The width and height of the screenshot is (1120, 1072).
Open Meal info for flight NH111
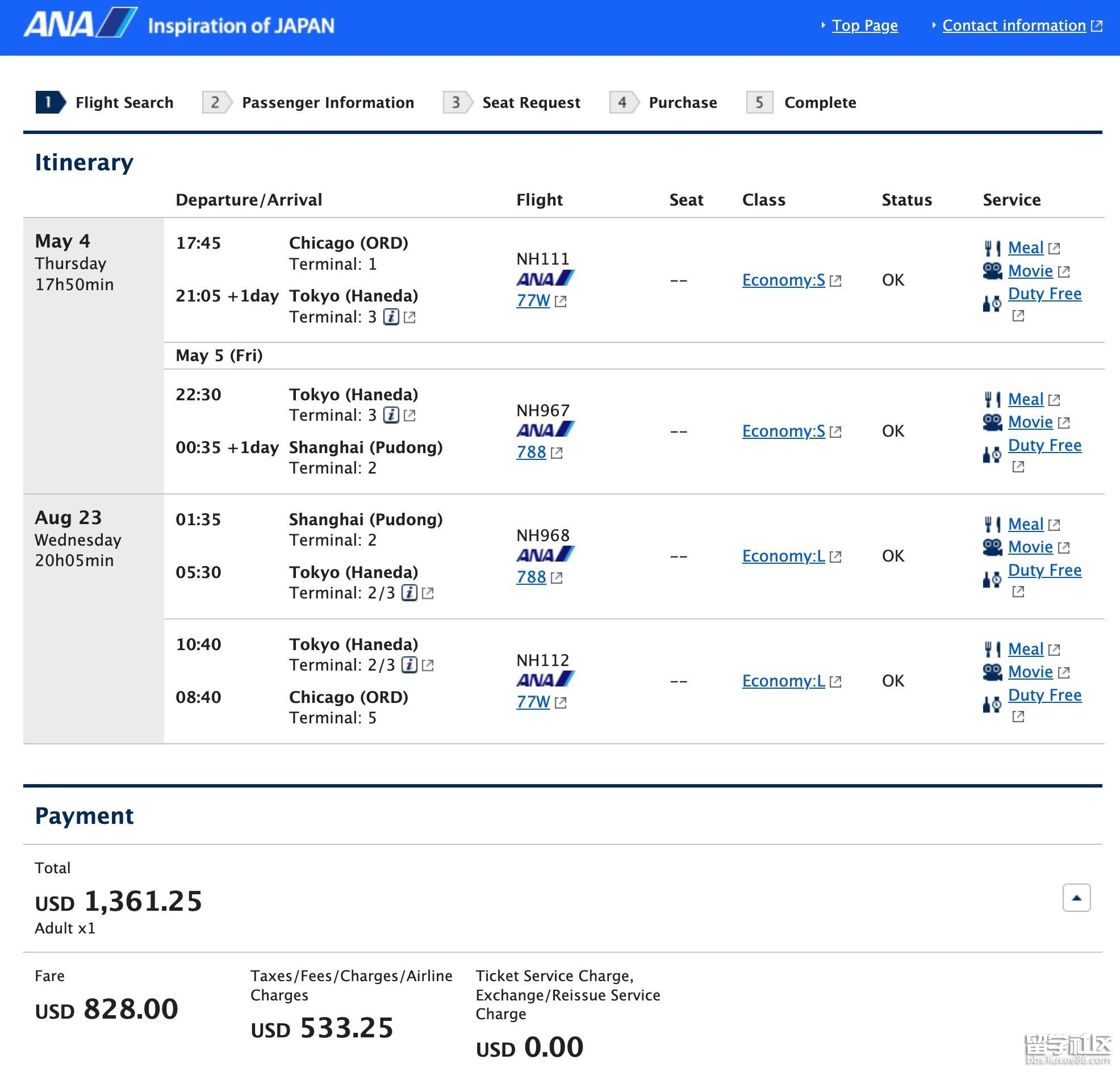coord(1025,248)
